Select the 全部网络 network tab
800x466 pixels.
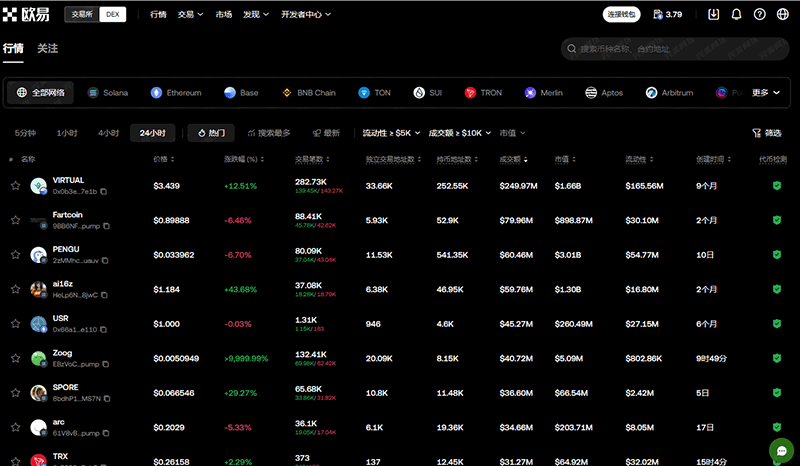[x=40, y=92]
